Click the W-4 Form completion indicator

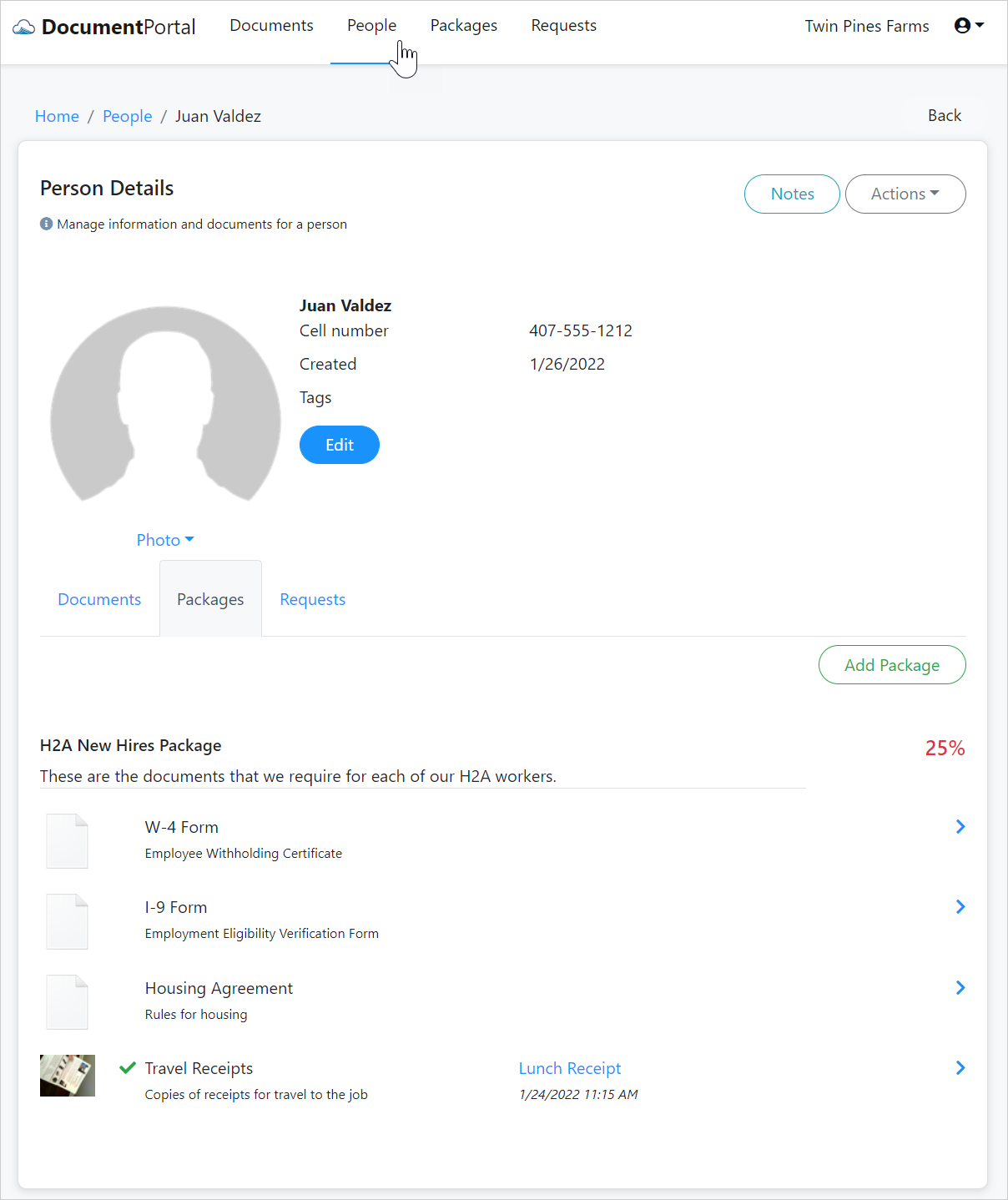(x=127, y=826)
